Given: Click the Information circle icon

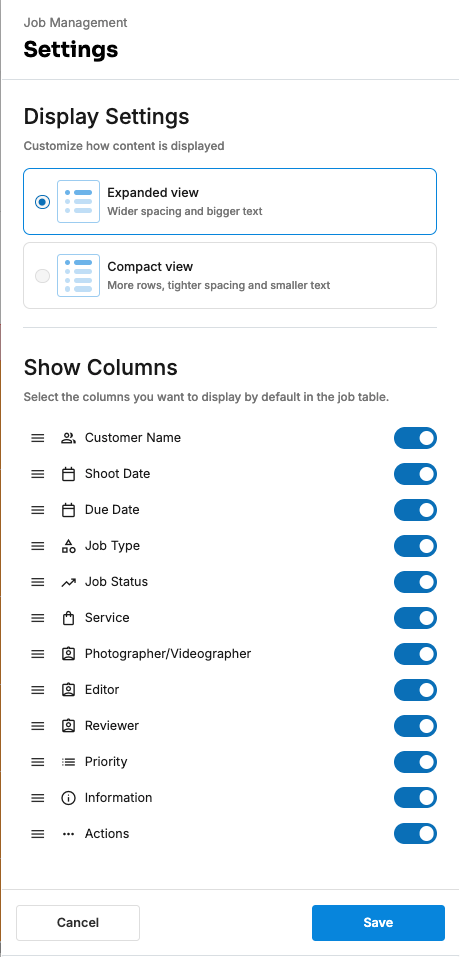Looking at the screenshot, I should 68,798.
